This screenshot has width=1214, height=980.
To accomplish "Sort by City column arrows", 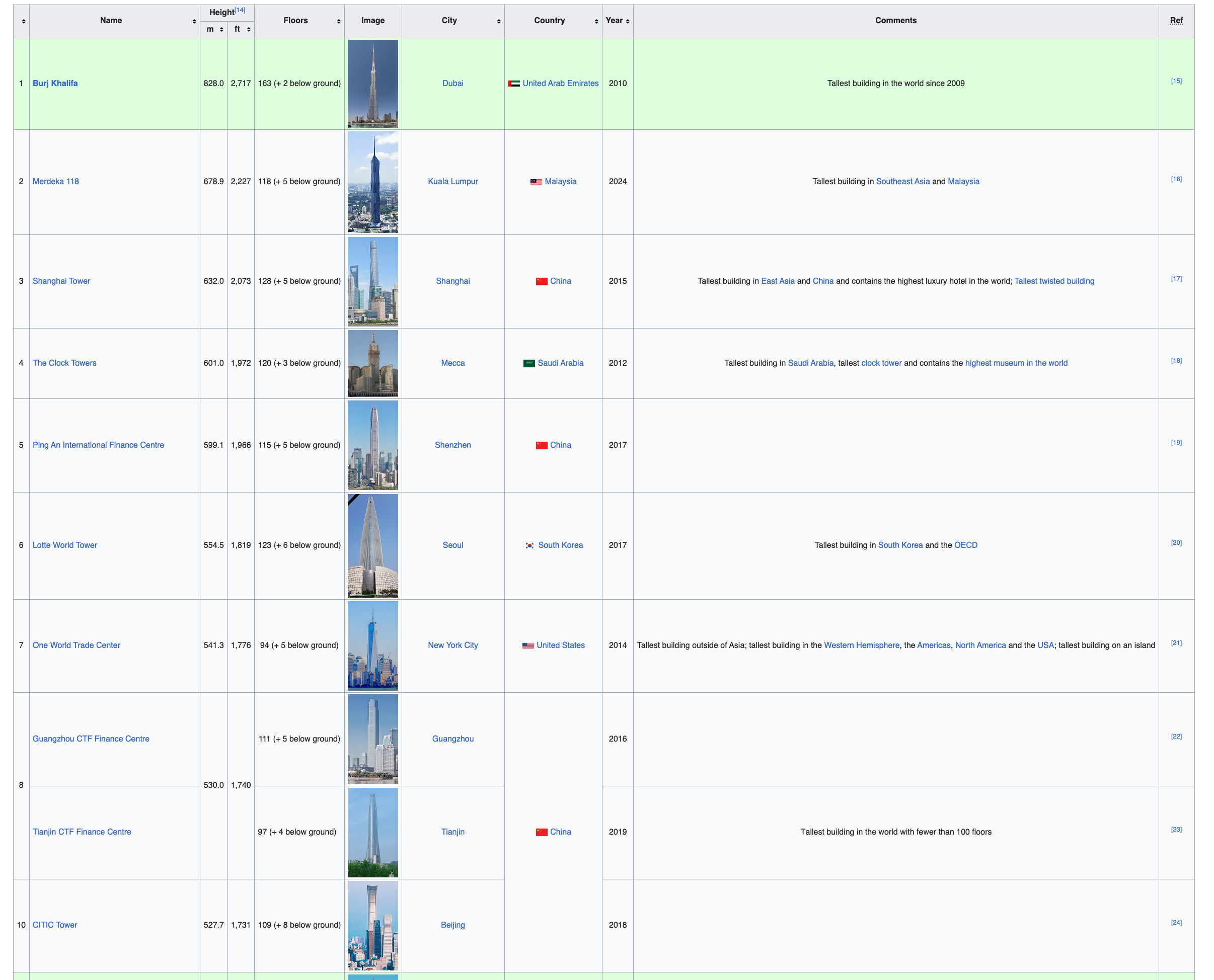I will tap(499, 22).
